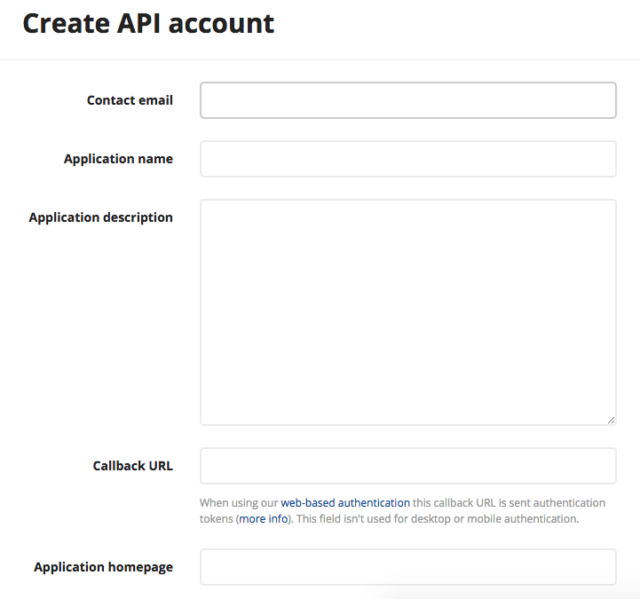This screenshot has width=640, height=599.
Task: Click the Application homepage input field
Action: (408, 567)
